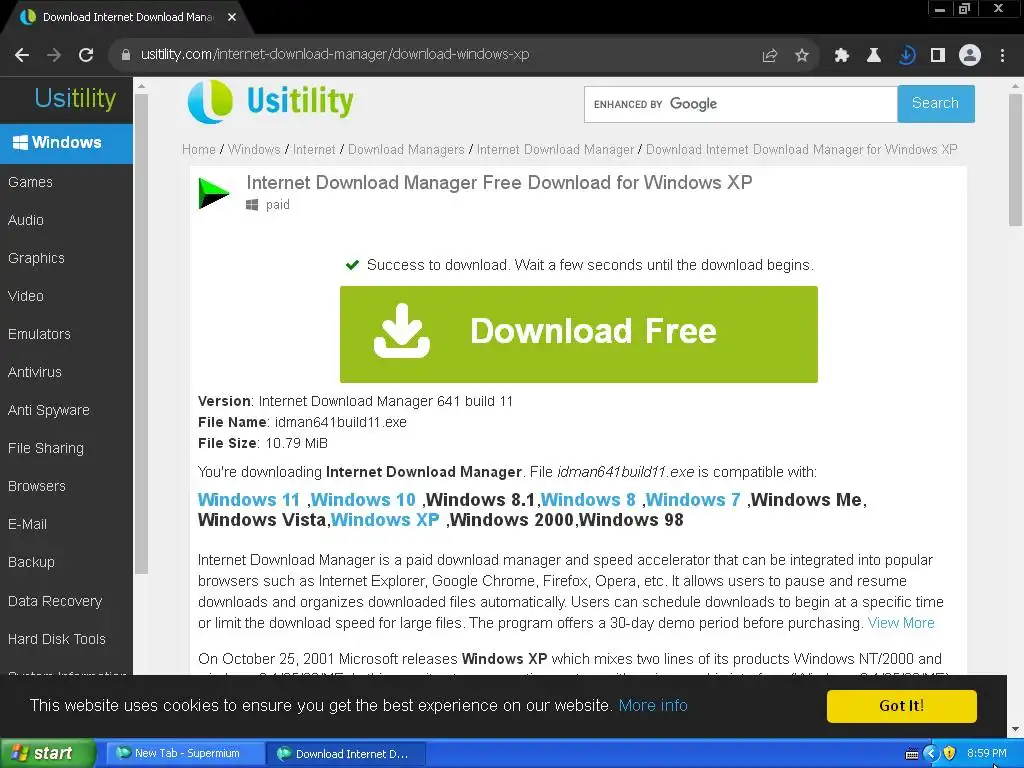This screenshot has width=1024, height=768.
Task: Go back using the browser back arrow
Action: pyautogui.click(x=22, y=56)
